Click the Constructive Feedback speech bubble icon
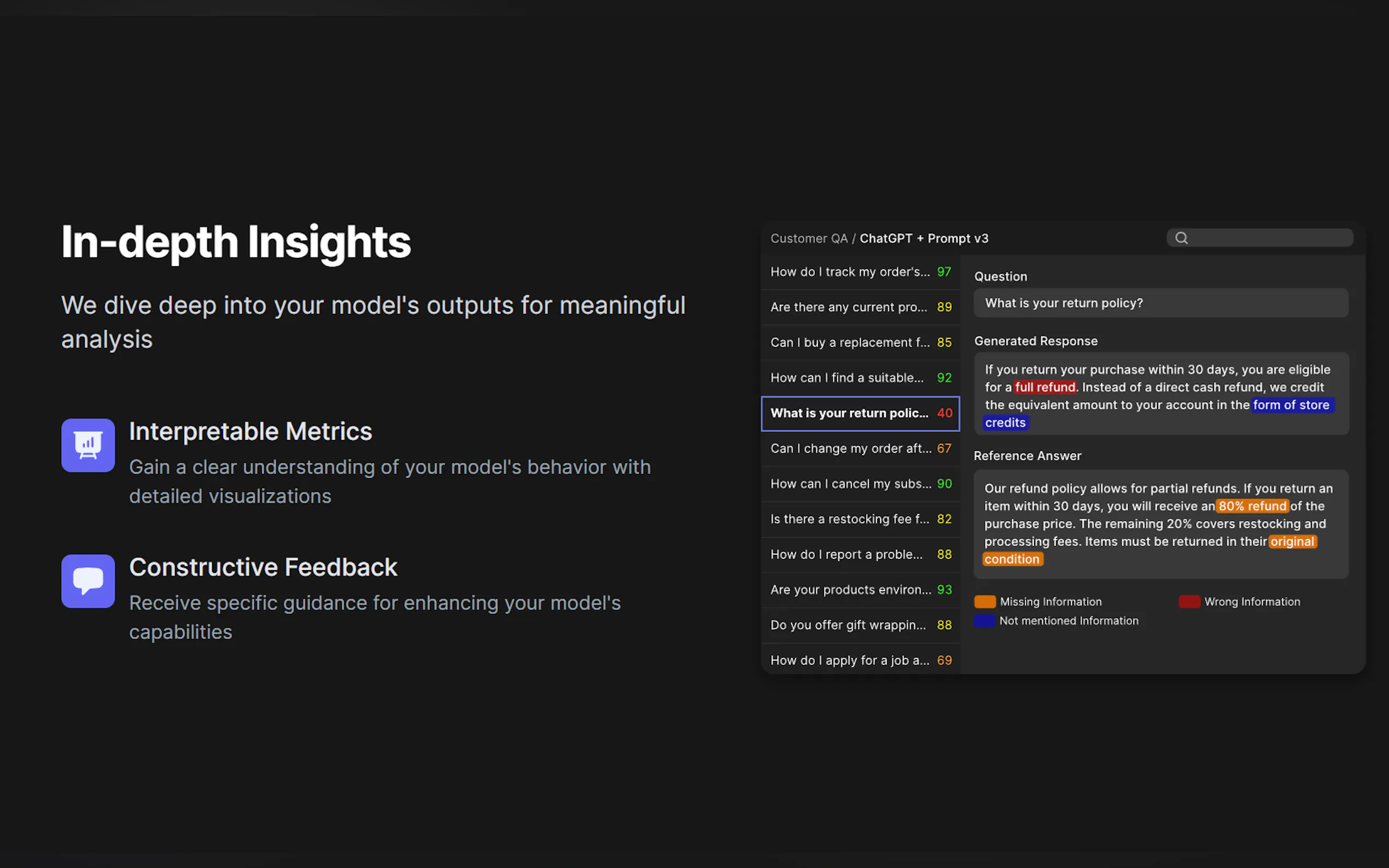Image resolution: width=1389 pixels, height=868 pixels. click(88, 581)
